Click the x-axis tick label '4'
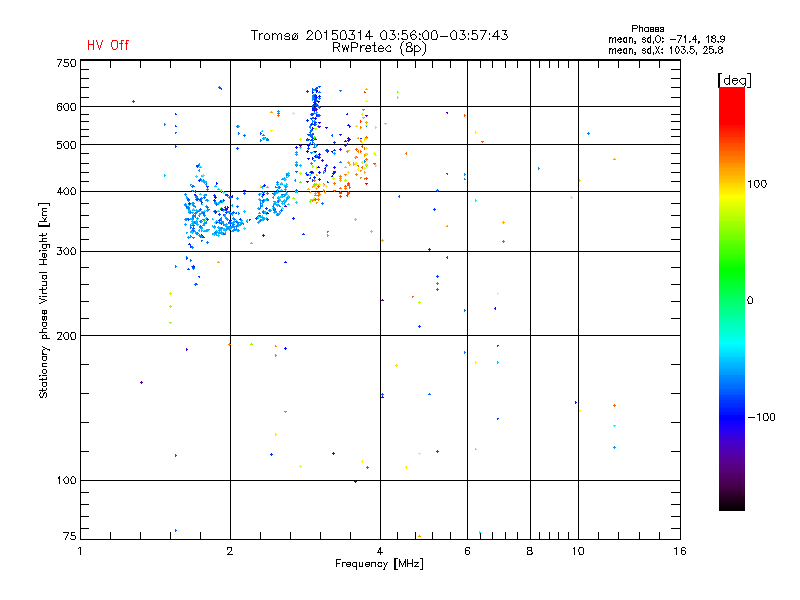This screenshot has height=600, width=800. pos(380,551)
